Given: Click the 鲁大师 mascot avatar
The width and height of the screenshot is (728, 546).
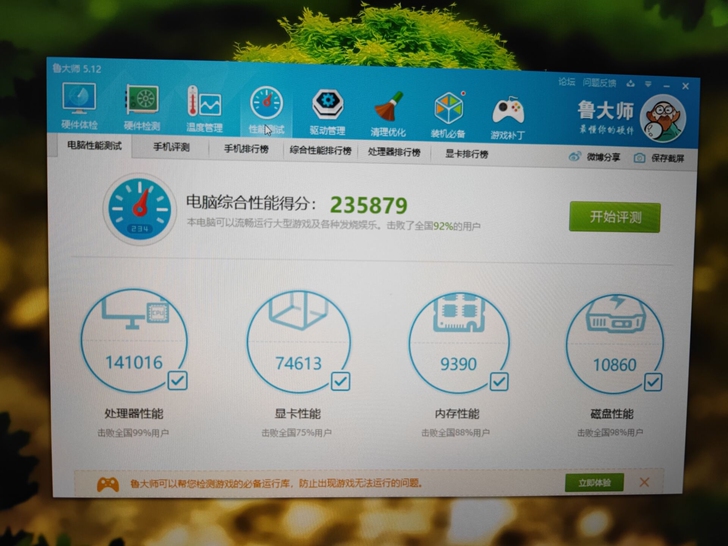Looking at the screenshot, I should pos(663,119).
